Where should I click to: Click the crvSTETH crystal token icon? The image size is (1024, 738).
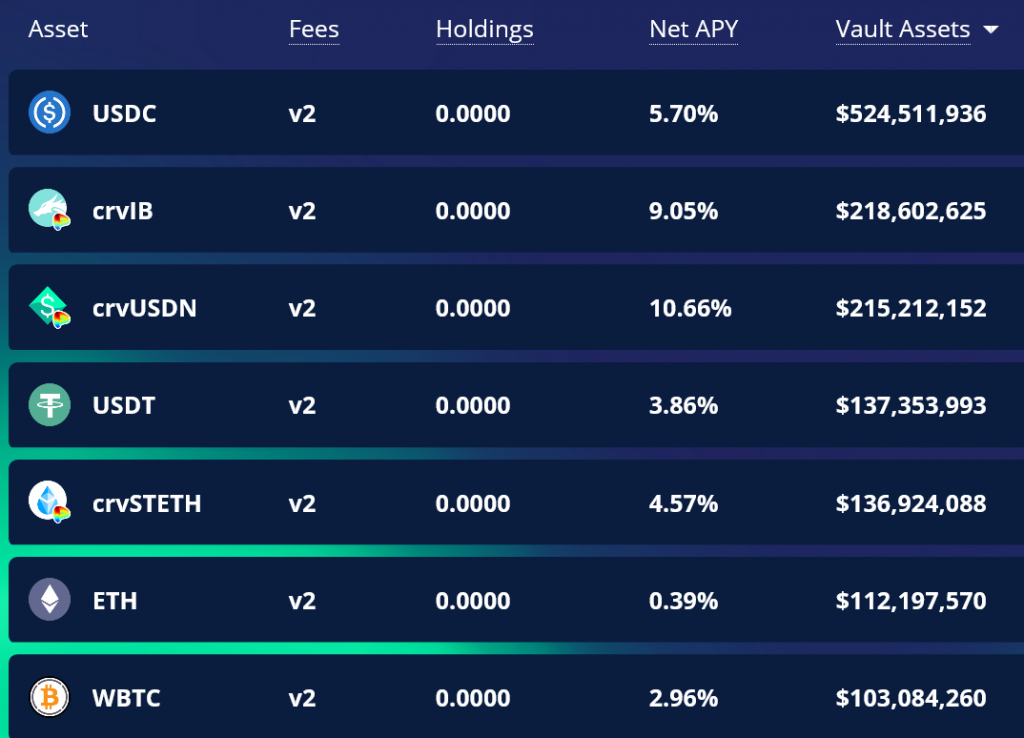(x=50, y=502)
